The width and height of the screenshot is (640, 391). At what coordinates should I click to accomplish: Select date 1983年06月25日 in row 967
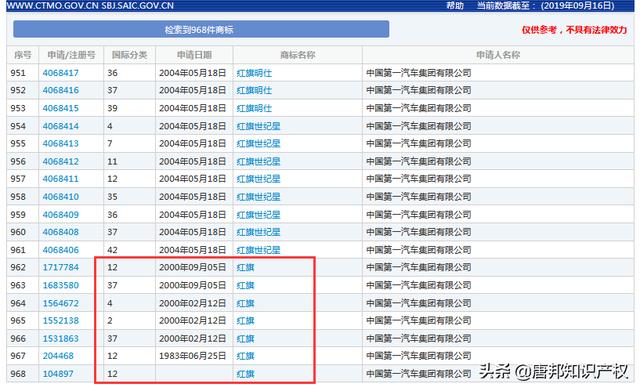(193, 356)
